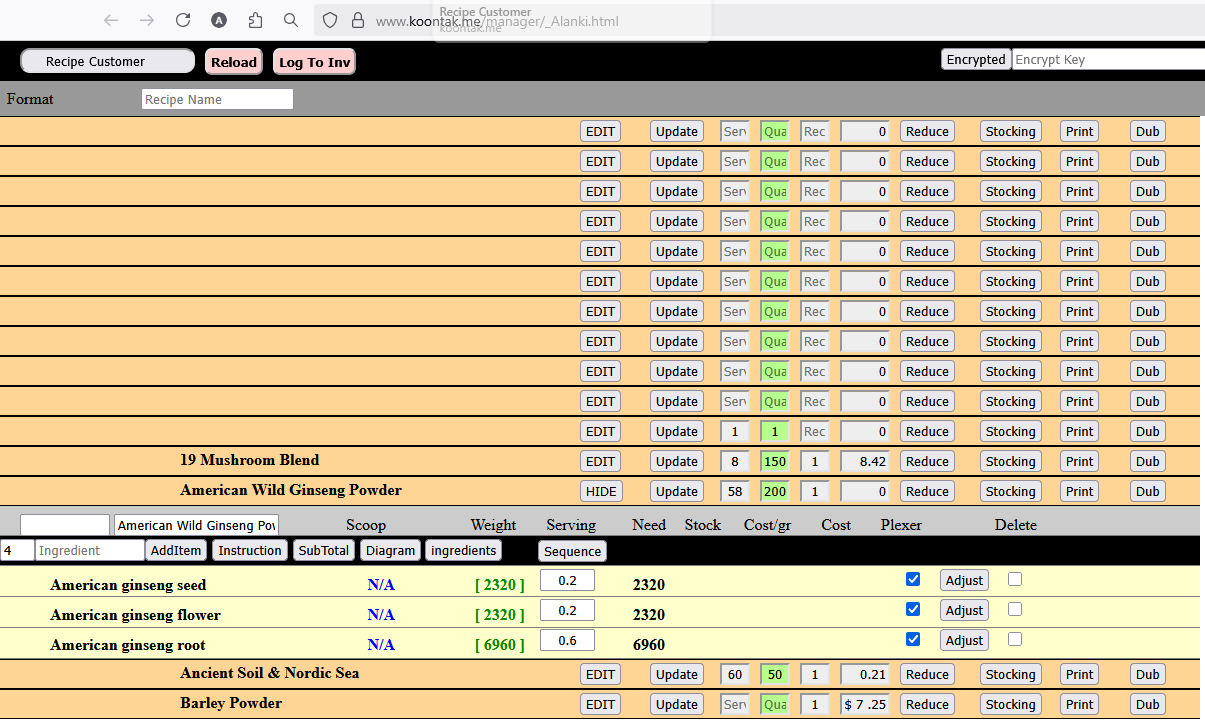Click the AddItem button
This screenshot has height=728, width=1205.
click(176, 550)
